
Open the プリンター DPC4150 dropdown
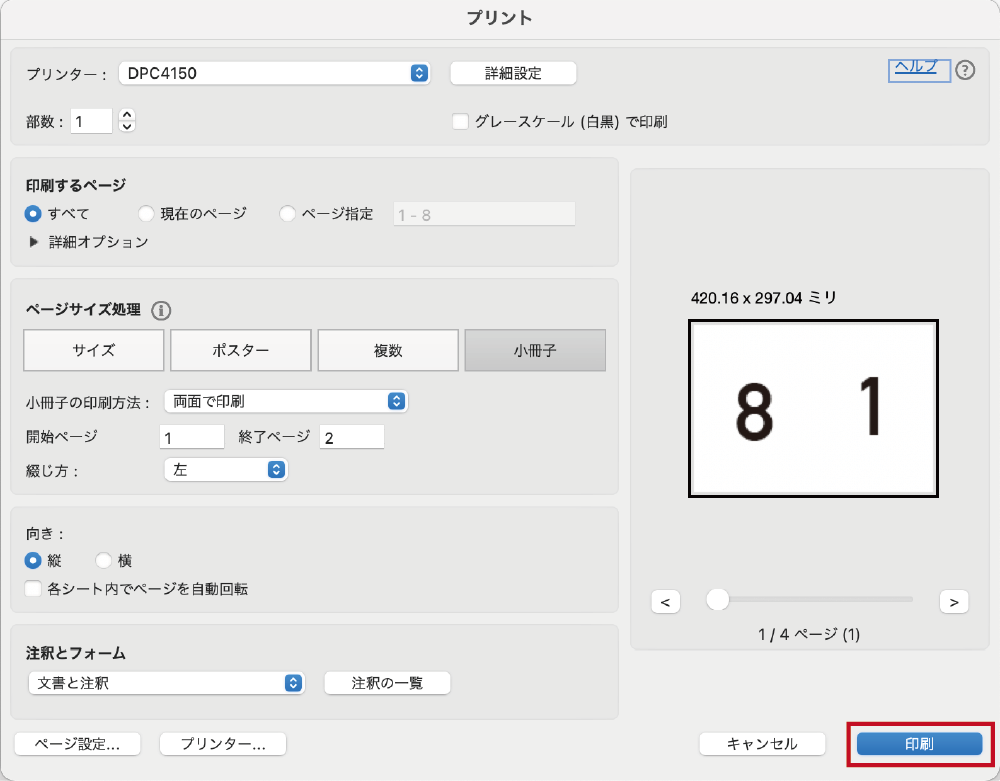click(274, 73)
